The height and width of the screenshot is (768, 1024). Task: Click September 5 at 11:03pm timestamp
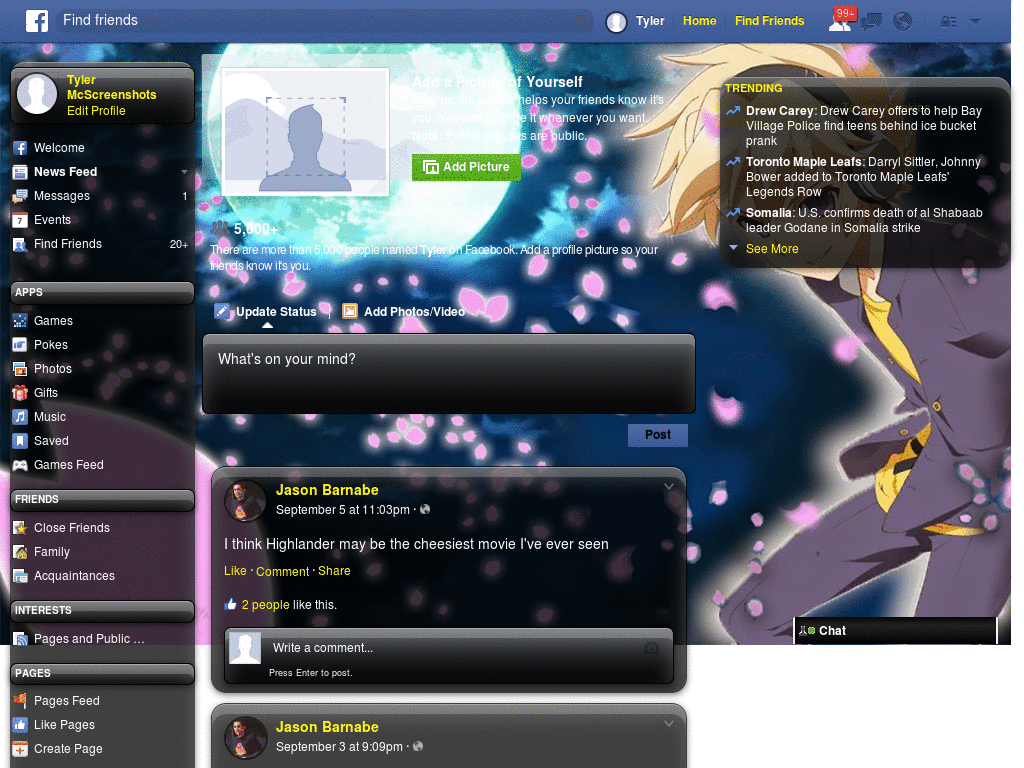(x=343, y=510)
